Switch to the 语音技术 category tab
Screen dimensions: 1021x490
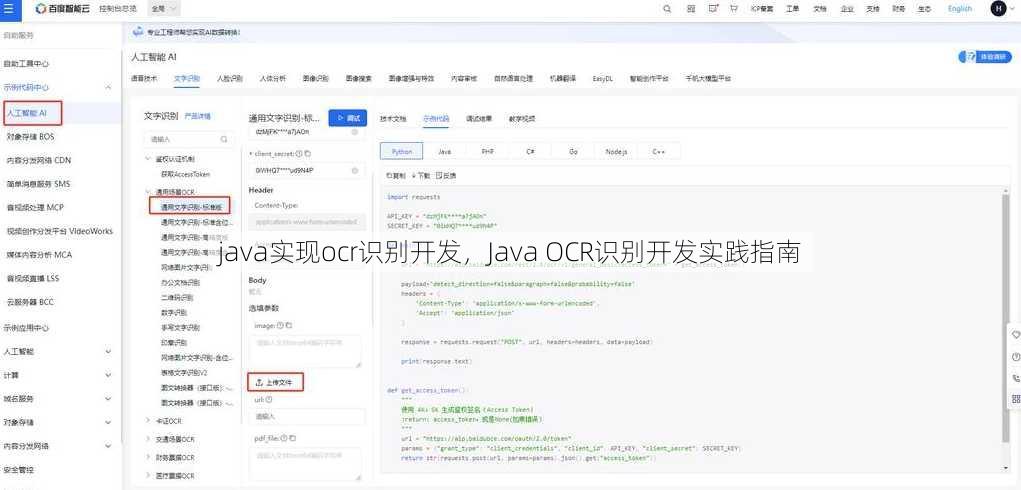pyautogui.click(x=144, y=78)
